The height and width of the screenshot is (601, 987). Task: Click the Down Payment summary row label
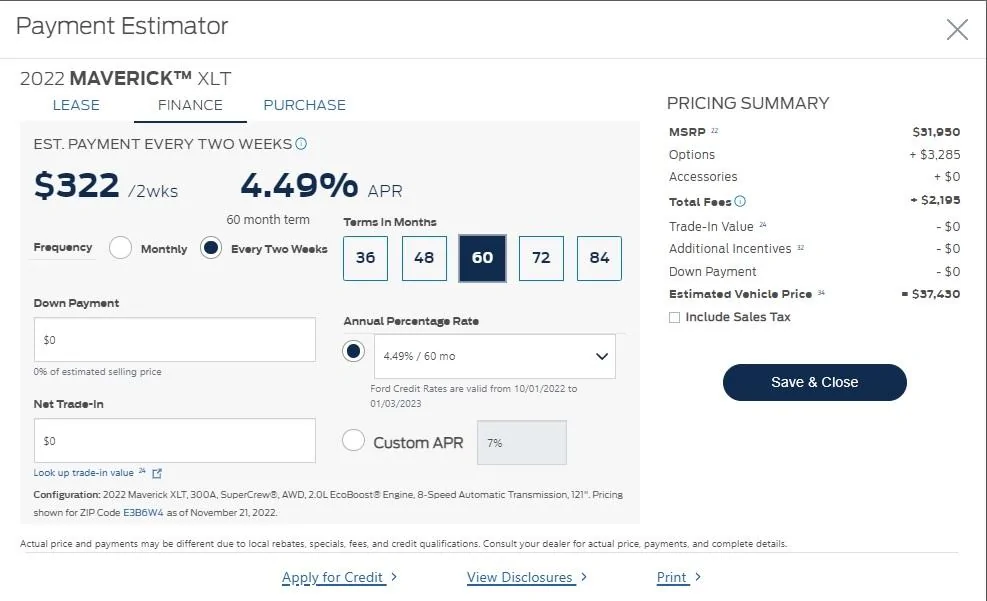(713, 272)
